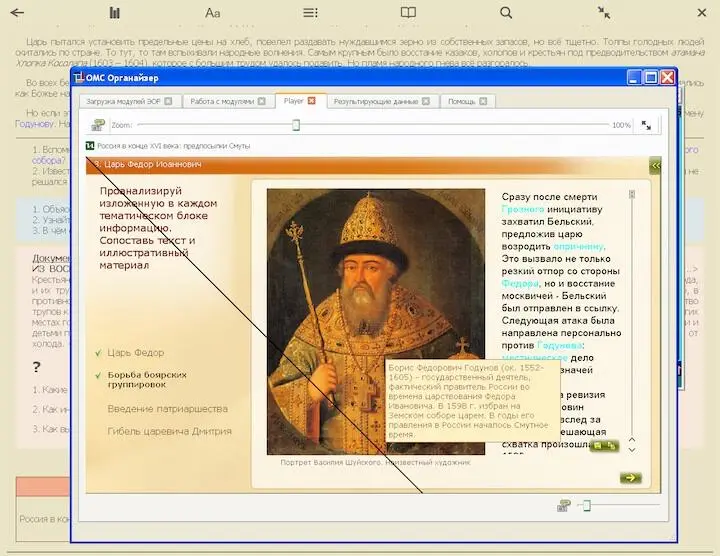
Task: Click the green text-size buttons near scrollbar
Action: point(604,446)
